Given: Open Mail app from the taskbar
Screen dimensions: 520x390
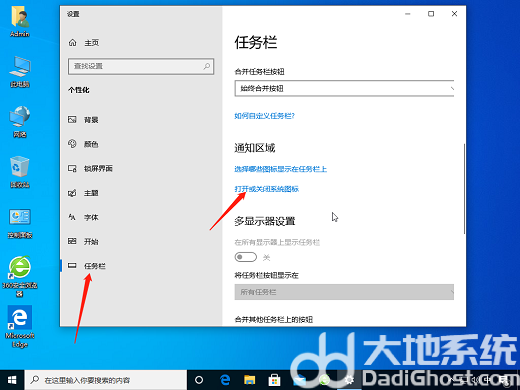Looking at the screenshot, I should tap(299, 380).
